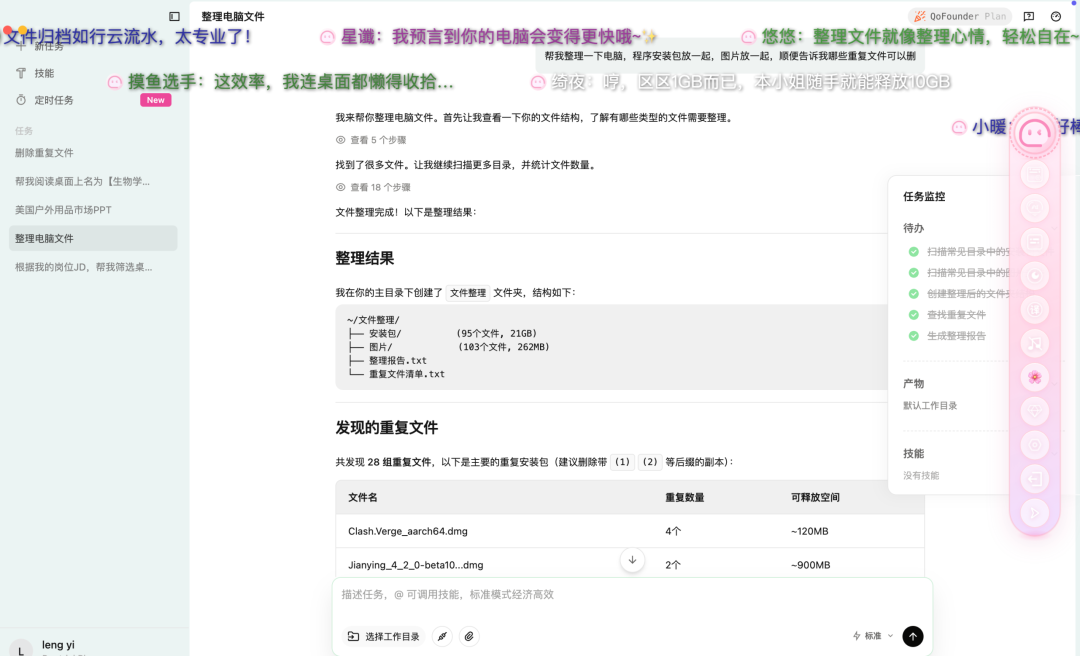
Task: Expand 查看 5 个步骤
Action: point(371,140)
